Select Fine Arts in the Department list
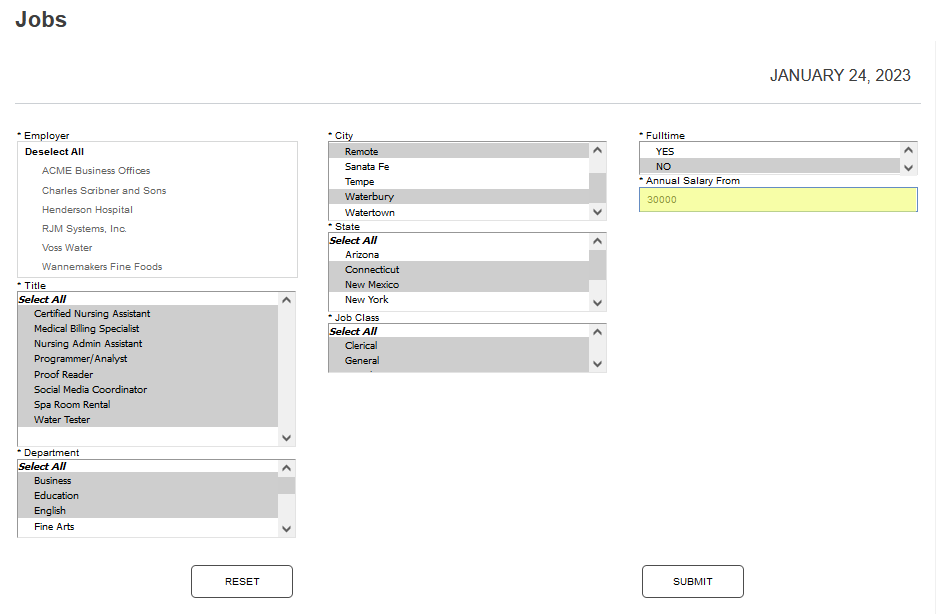936x614 pixels. [54, 526]
